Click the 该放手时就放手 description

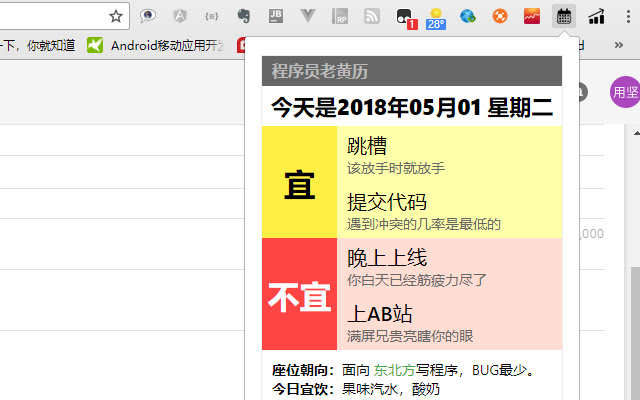coord(396,168)
